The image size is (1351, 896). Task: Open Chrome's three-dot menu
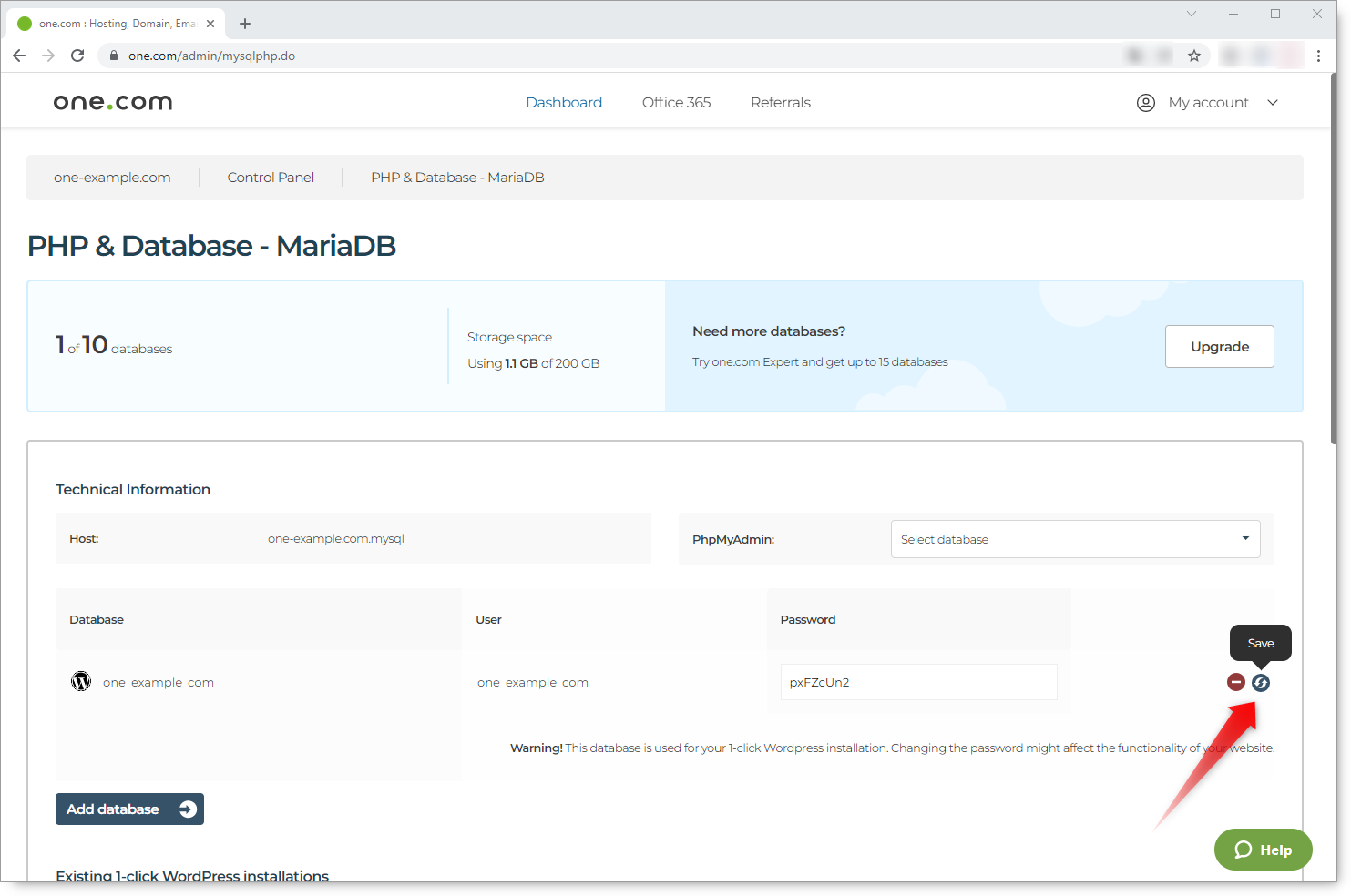coord(1320,55)
